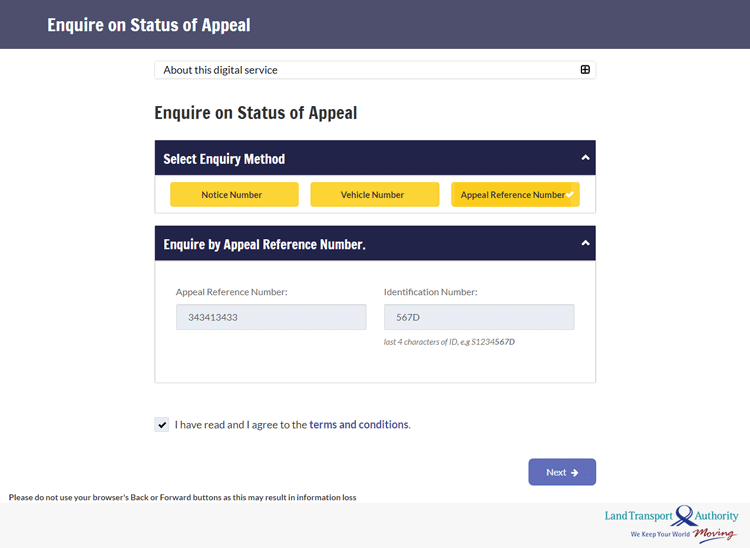Viewport: 750px width, 548px height.
Task: Uncheck the terms and conditions agreement checkbox
Action: (x=162, y=425)
